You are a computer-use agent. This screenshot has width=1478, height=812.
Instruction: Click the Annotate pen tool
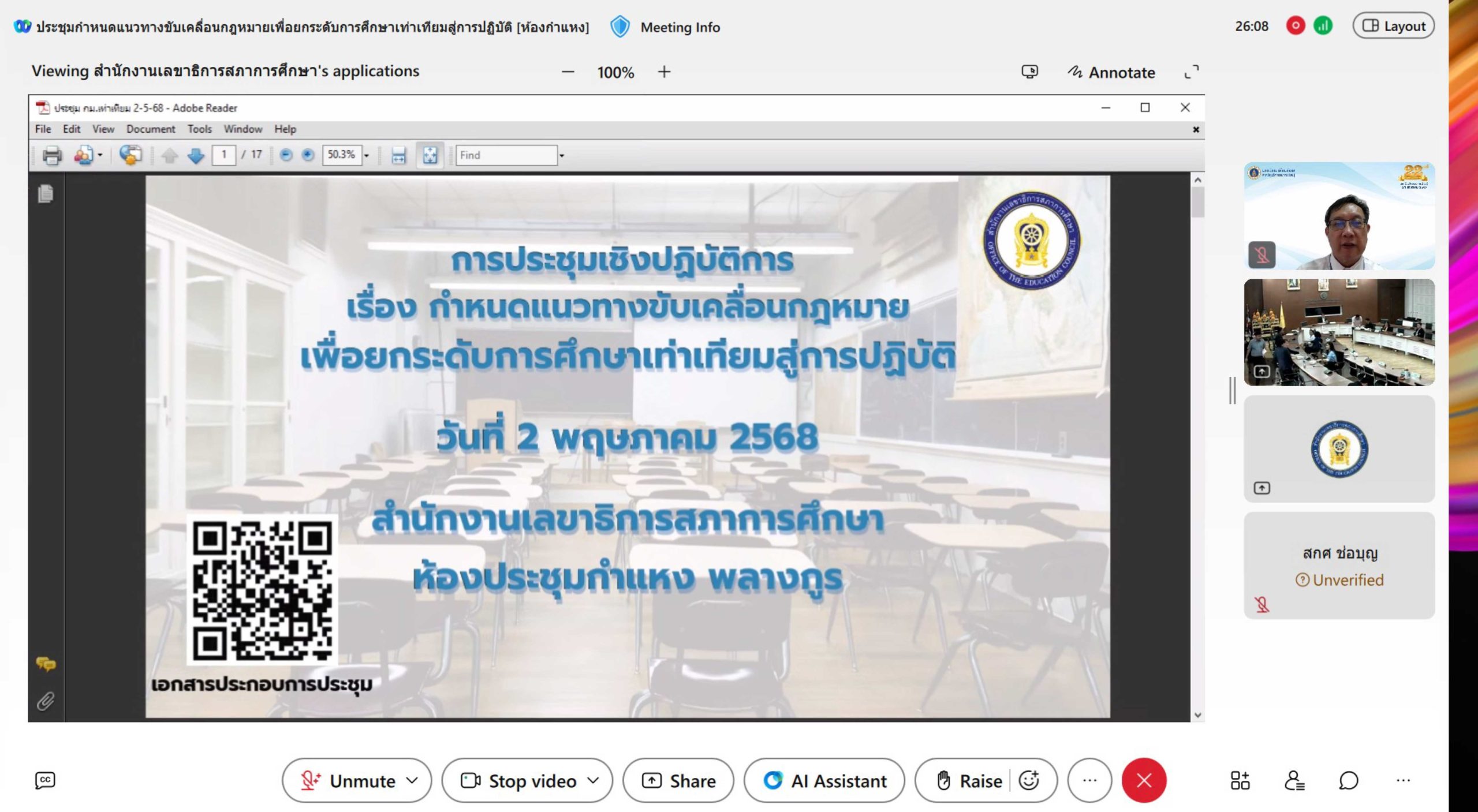(x=1111, y=72)
